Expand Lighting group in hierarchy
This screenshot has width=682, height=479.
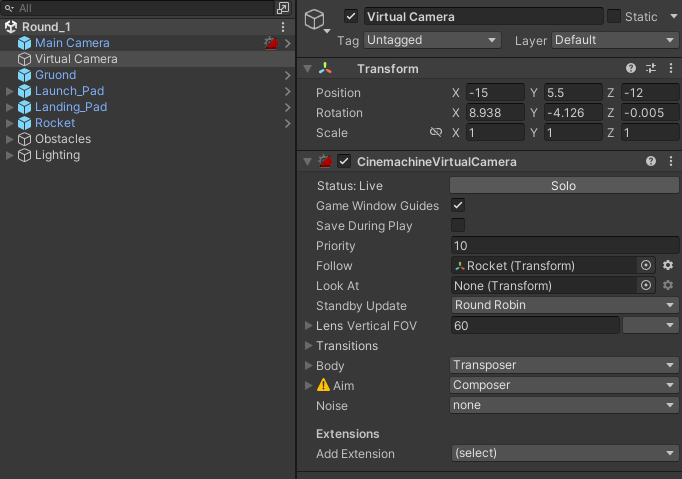coord(9,155)
